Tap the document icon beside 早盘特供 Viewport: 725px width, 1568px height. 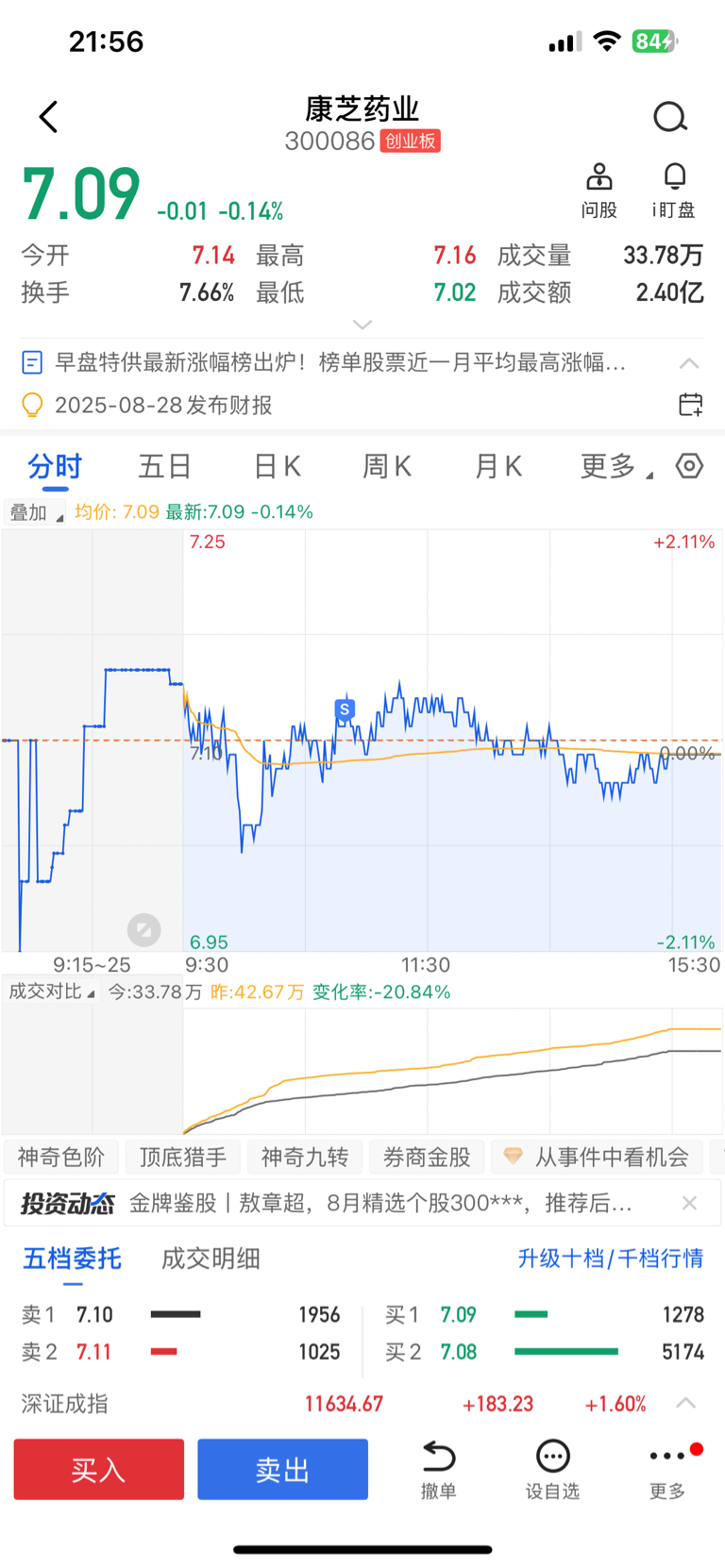(x=32, y=362)
